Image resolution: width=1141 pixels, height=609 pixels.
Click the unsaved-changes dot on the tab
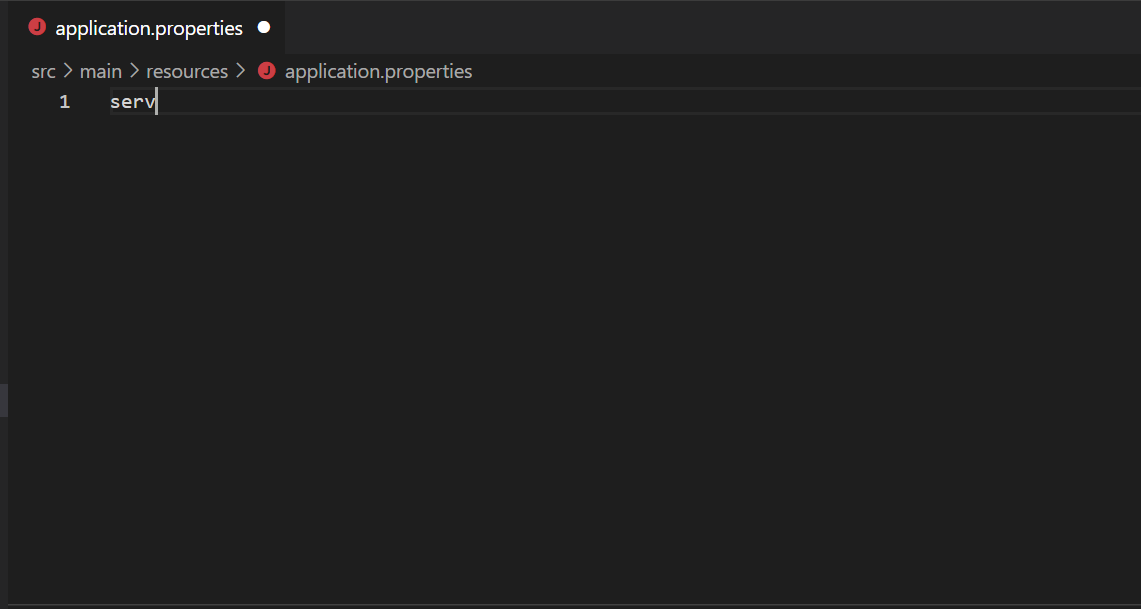(x=262, y=27)
